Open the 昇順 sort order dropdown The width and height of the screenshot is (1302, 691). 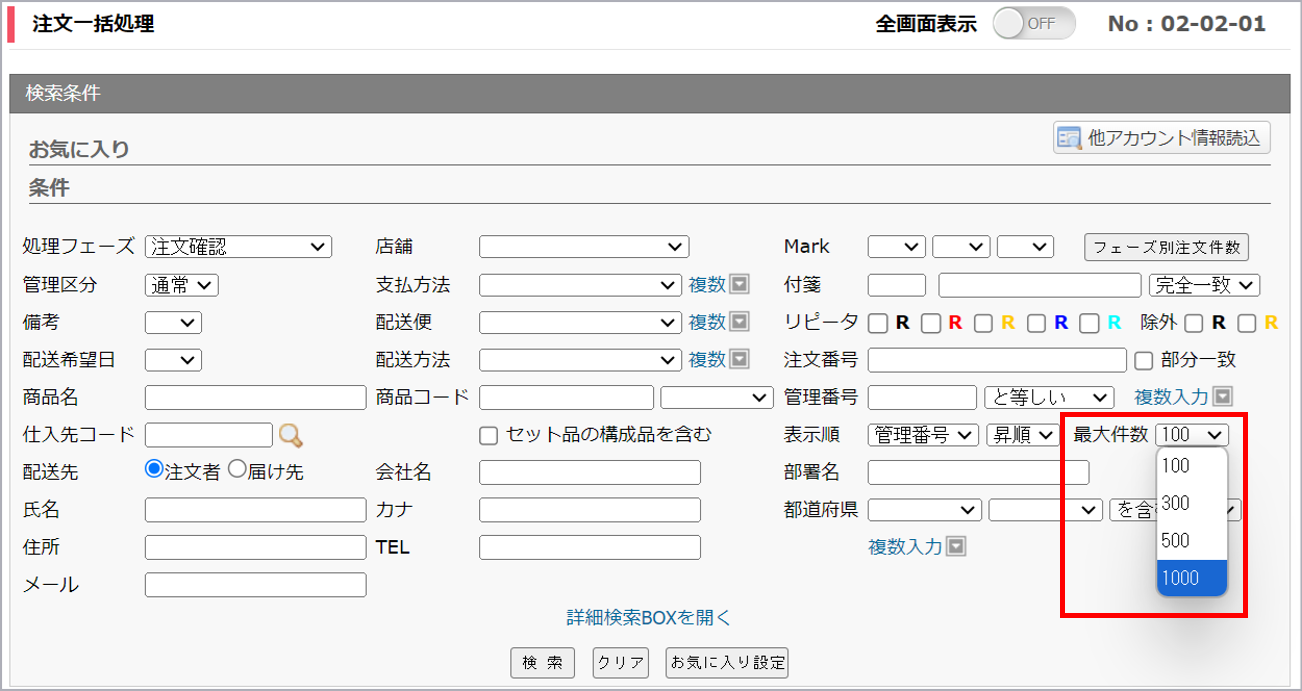tap(1022, 435)
